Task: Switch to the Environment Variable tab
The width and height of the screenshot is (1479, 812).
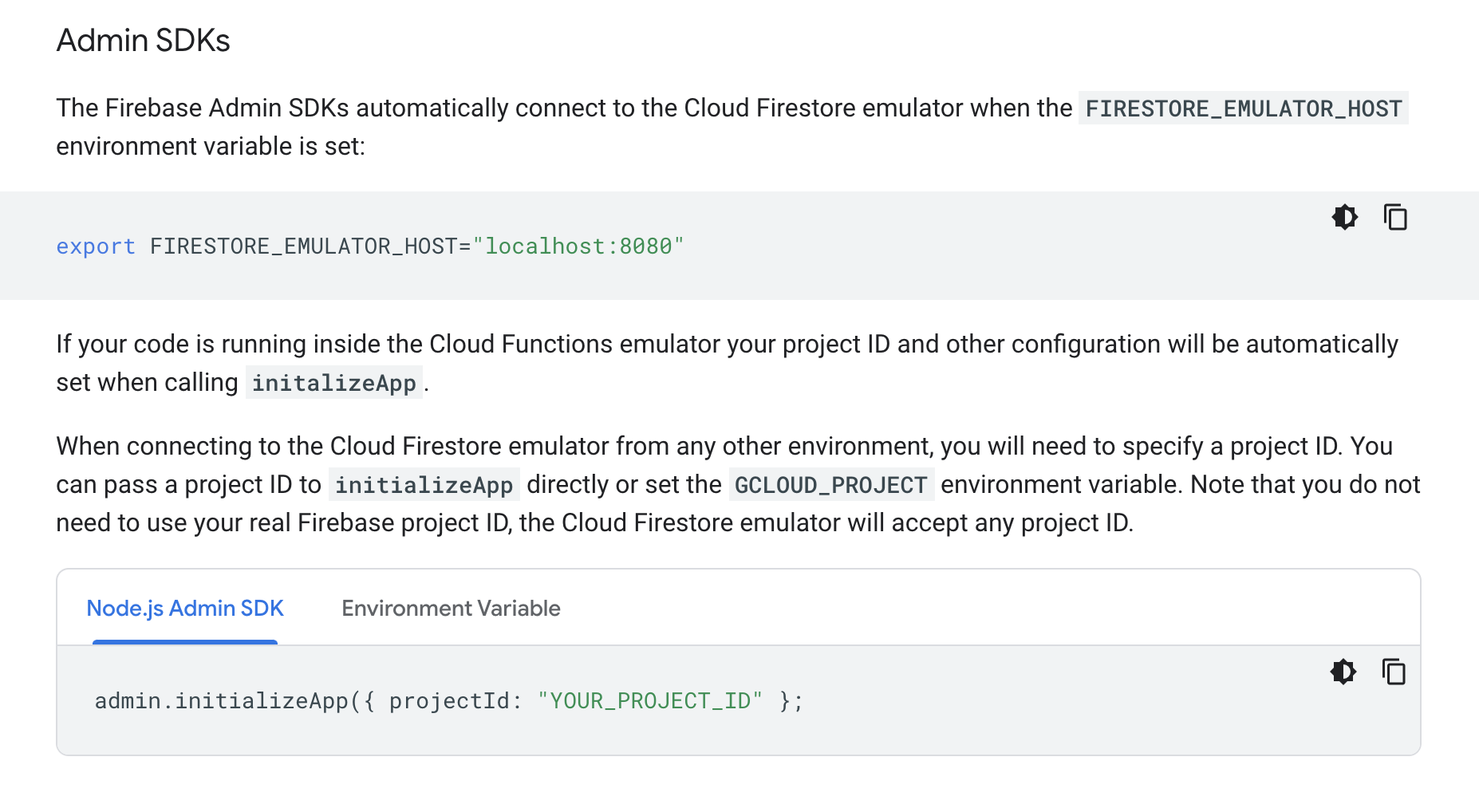Action: click(x=451, y=609)
